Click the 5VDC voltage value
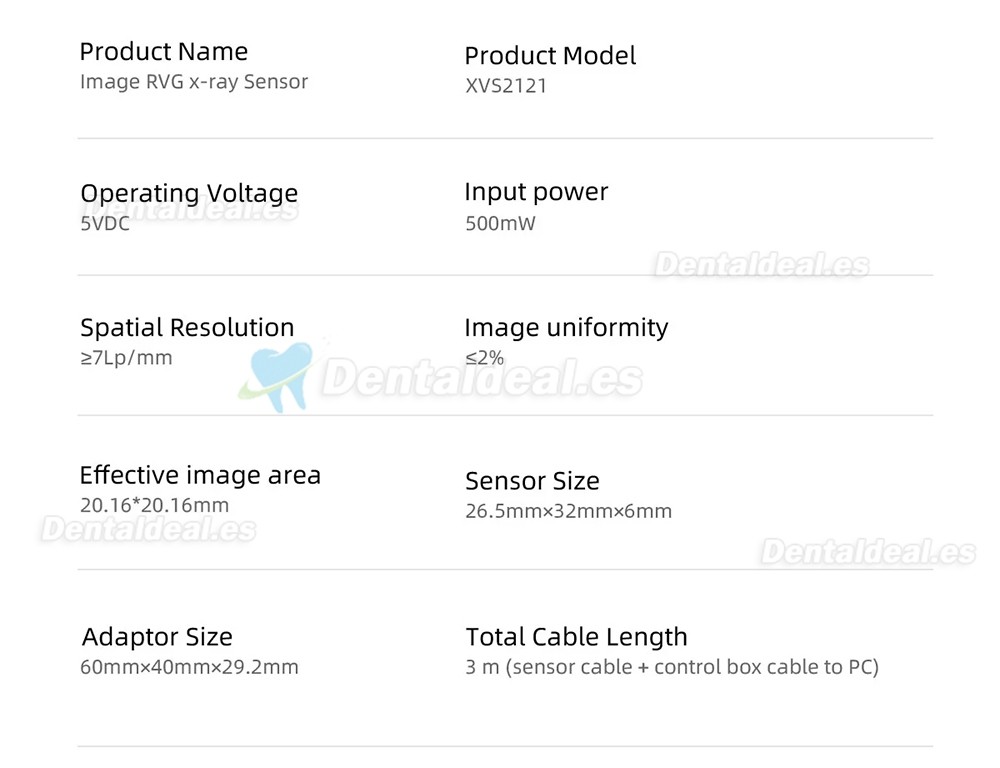 pos(105,224)
